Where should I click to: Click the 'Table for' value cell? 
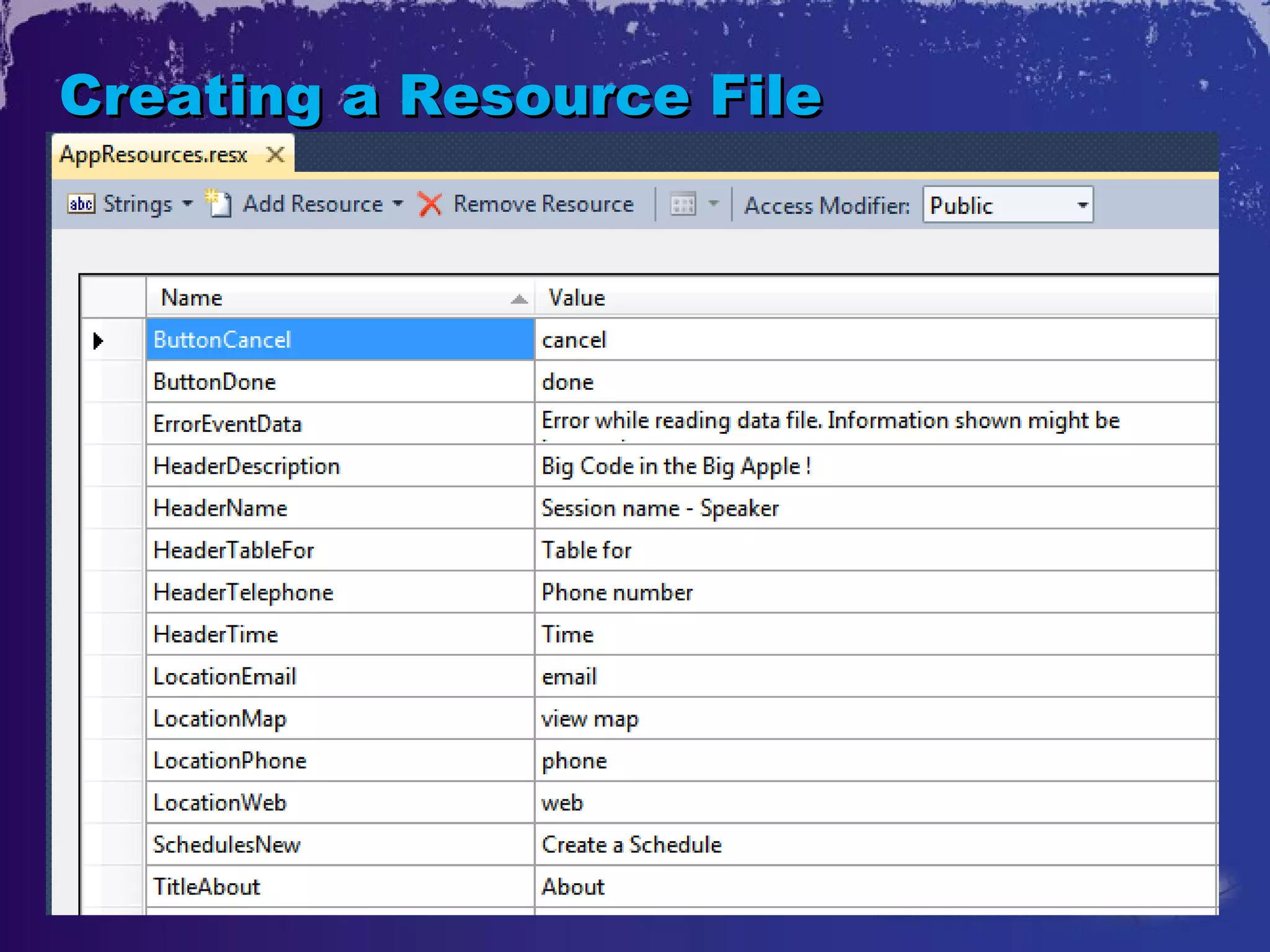(875, 550)
